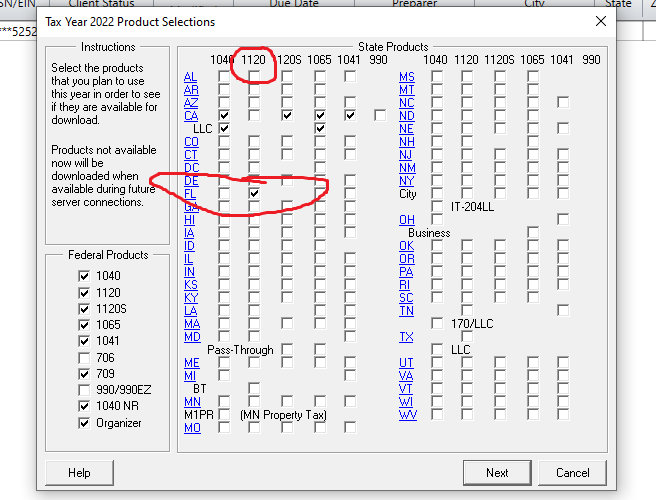Click the Cancel button
The height and width of the screenshot is (500, 656).
pyautogui.click(x=573, y=473)
